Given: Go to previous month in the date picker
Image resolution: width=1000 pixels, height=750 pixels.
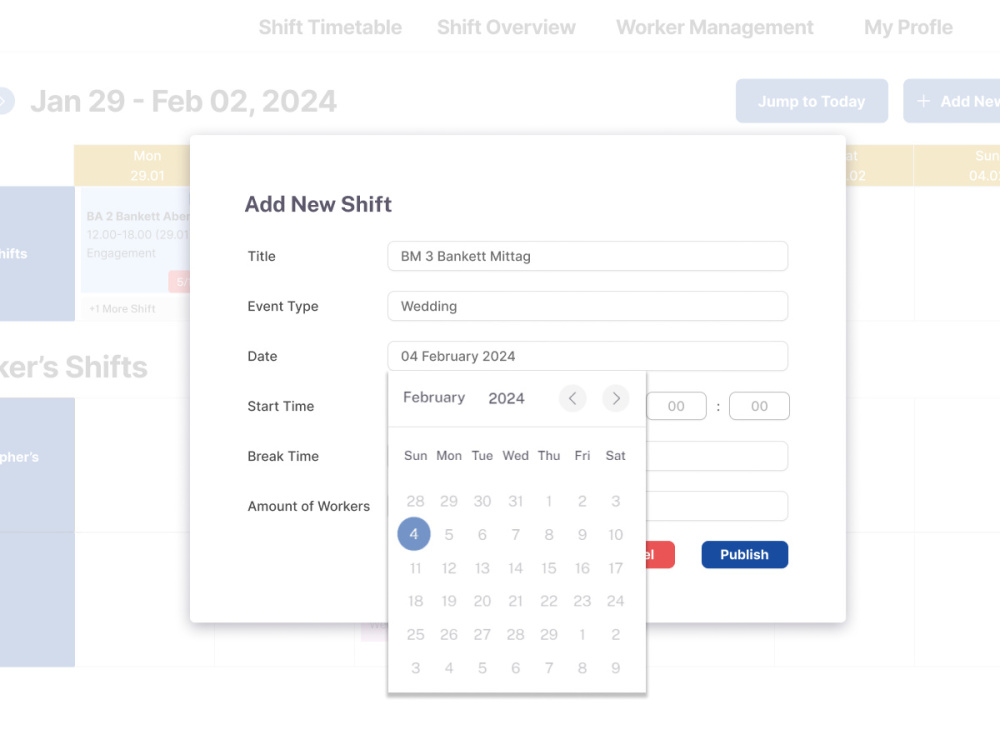Looking at the screenshot, I should pyautogui.click(x=572, y=398).
